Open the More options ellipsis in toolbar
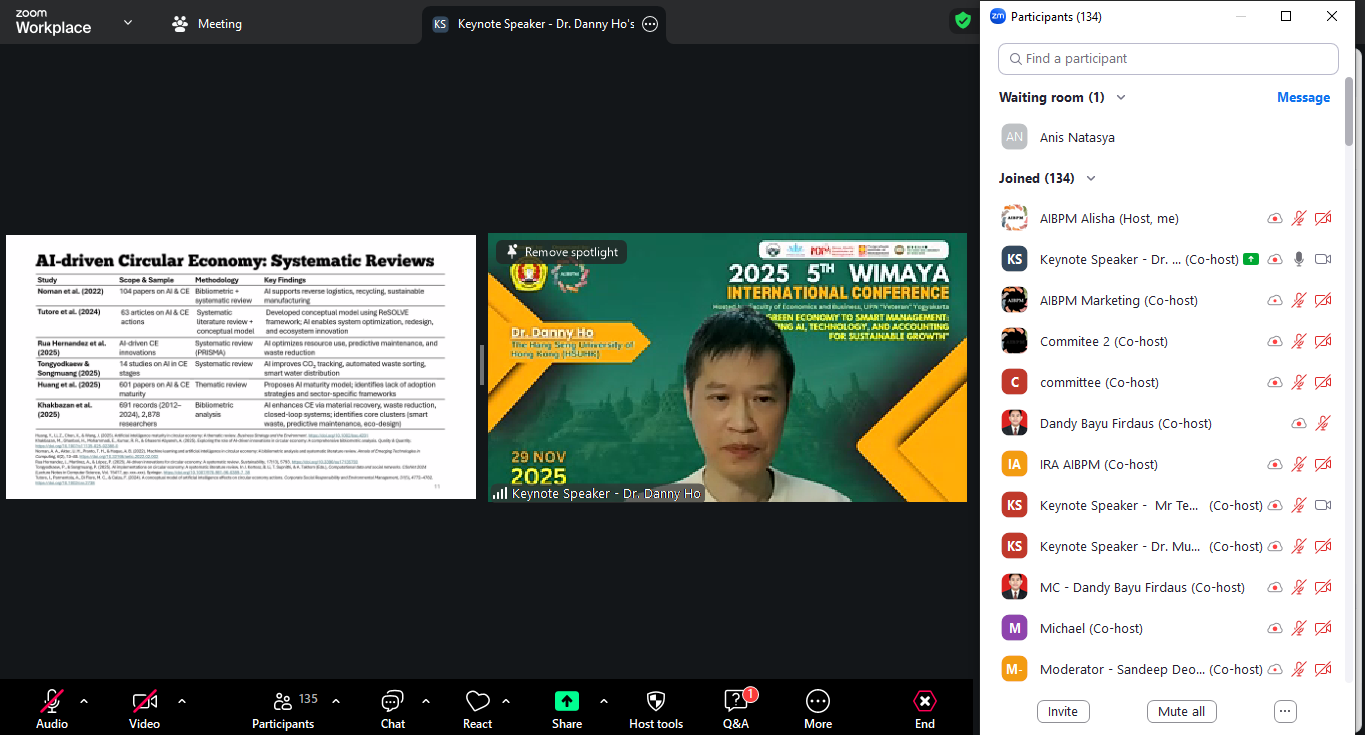Screen dimensions: 1365x735 pos(817,702)
